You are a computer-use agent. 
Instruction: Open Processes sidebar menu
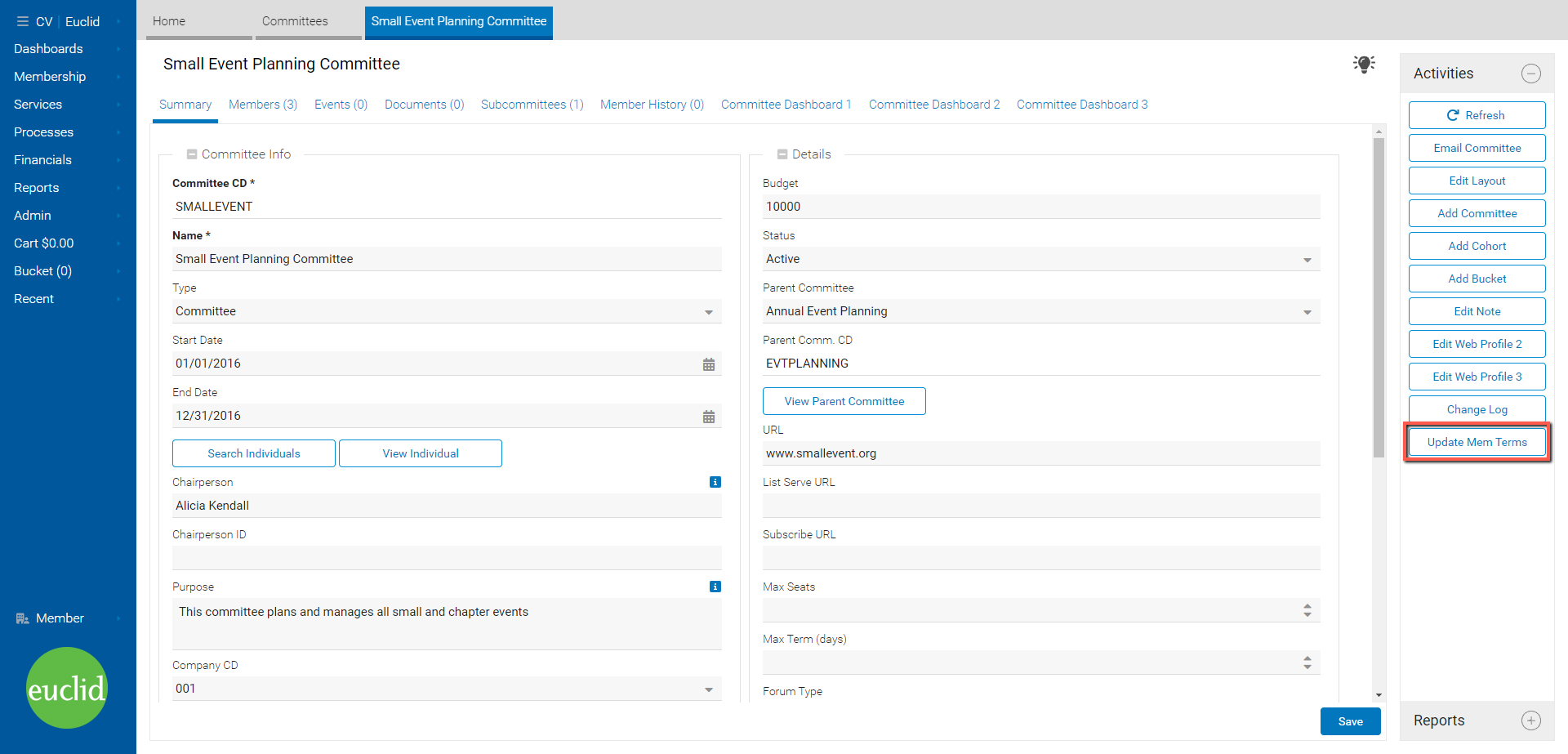68,132
